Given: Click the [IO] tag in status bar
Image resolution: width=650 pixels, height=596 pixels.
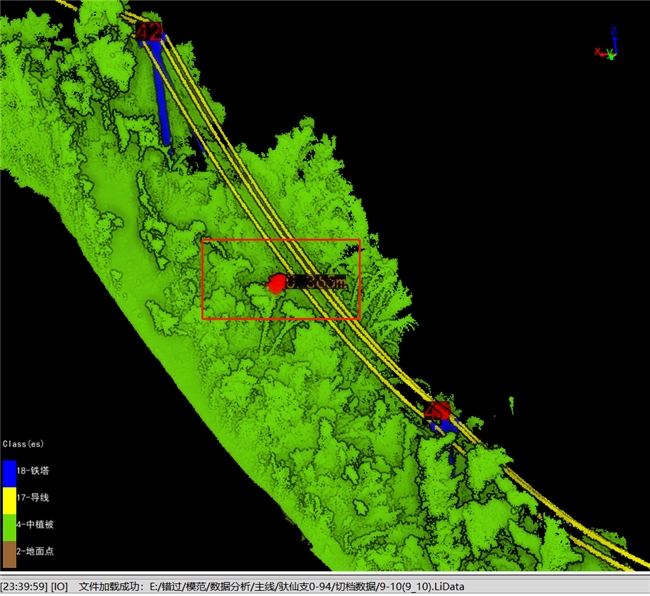Looking at the screenshot, I should 59,586.
